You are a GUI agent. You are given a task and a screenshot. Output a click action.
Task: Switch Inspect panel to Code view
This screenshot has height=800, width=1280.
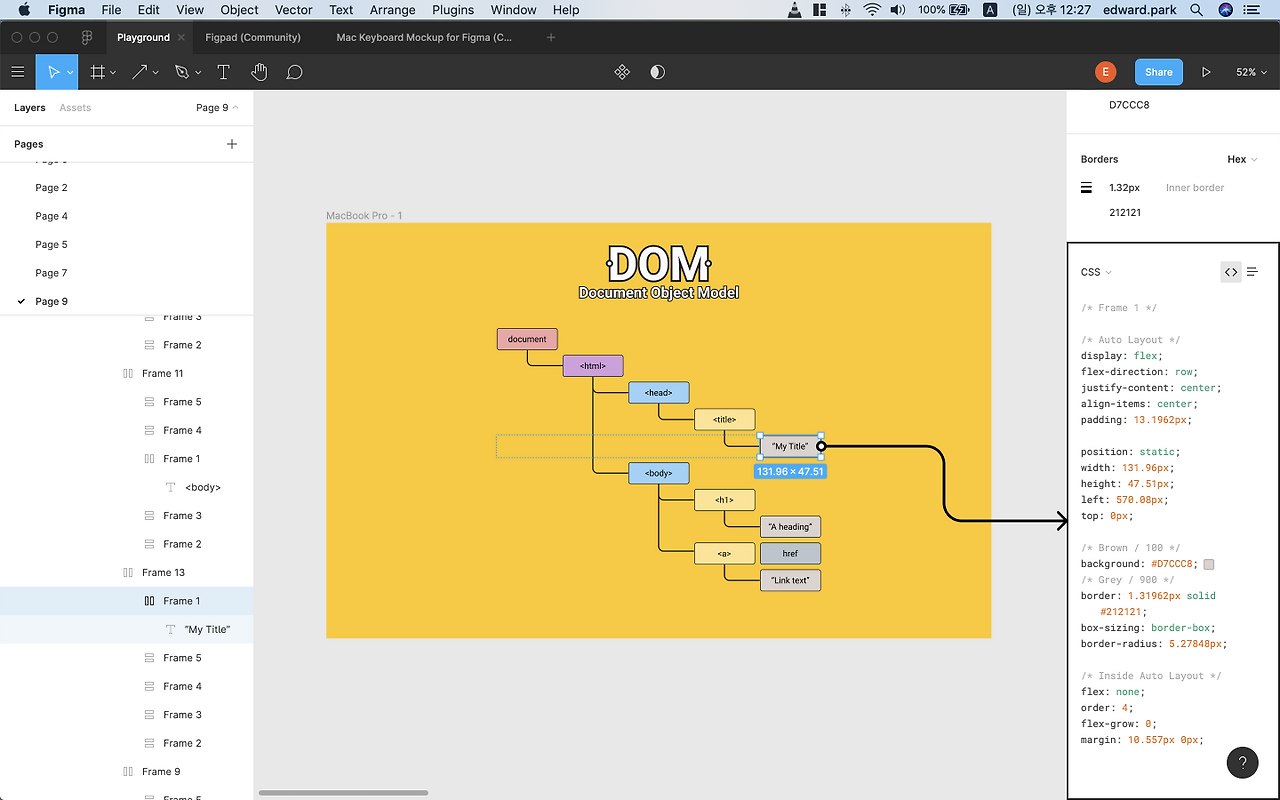click(1231, 272)
